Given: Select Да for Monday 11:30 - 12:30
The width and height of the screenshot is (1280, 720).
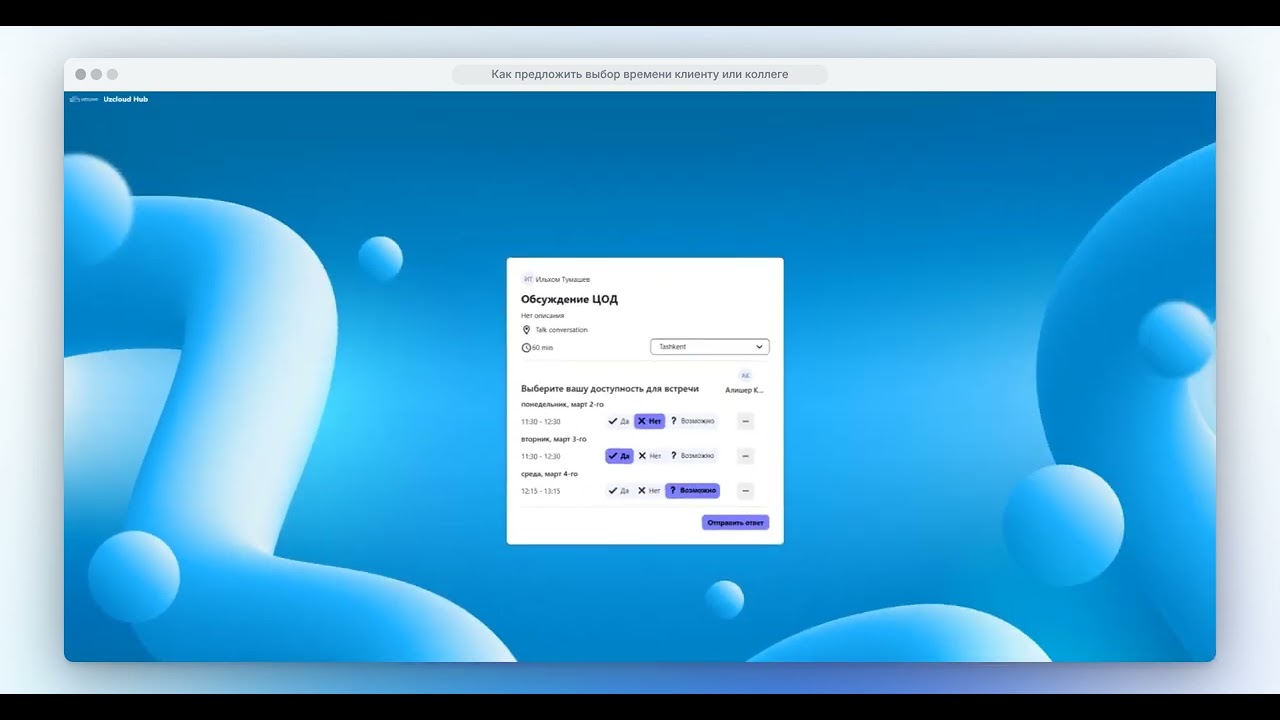Looking at the screenshot, I should 619,421.
